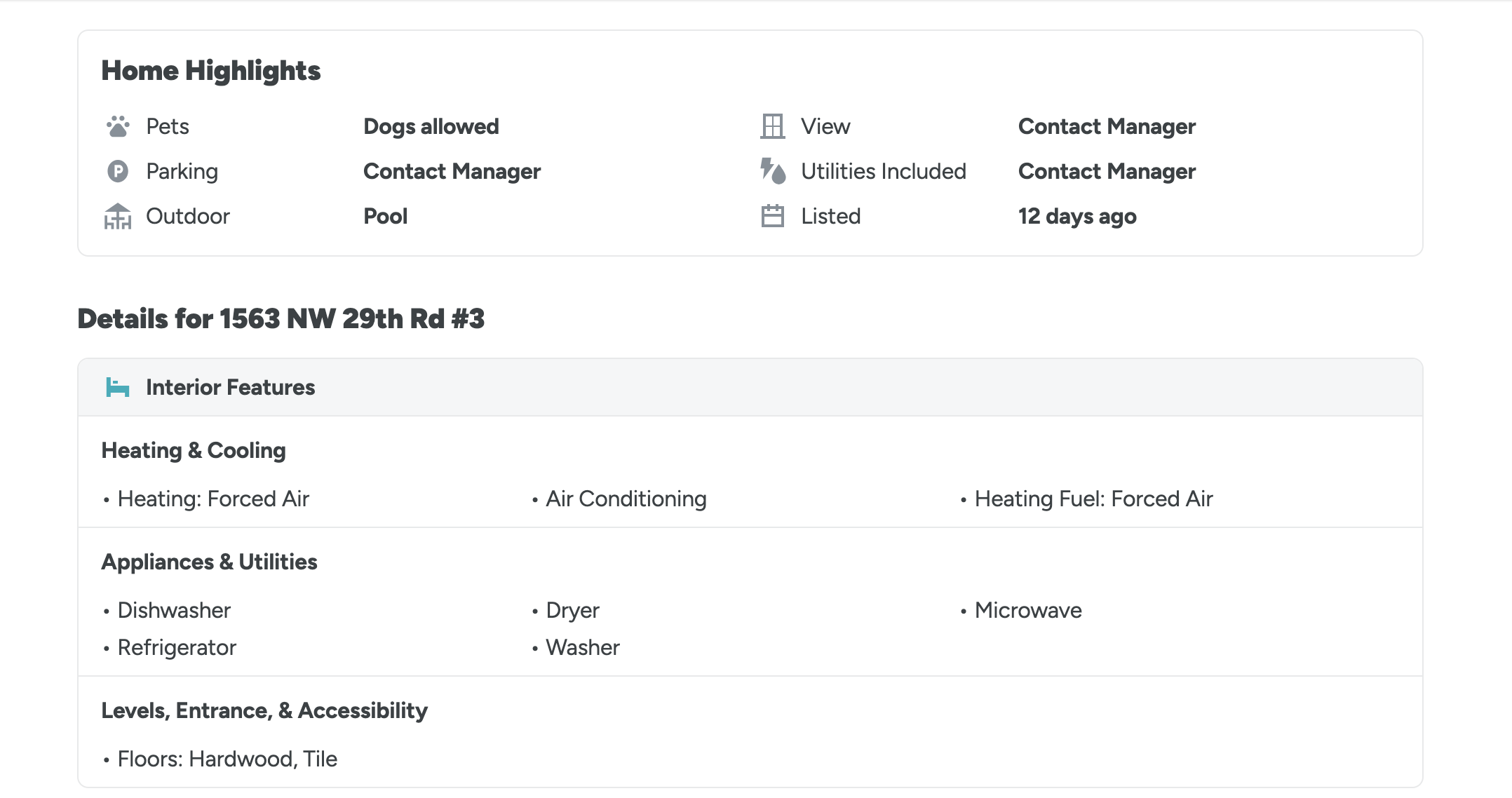The image size is (1512, 798).
Task: Select the Dogs allowed text
Action: pos(431,126)
